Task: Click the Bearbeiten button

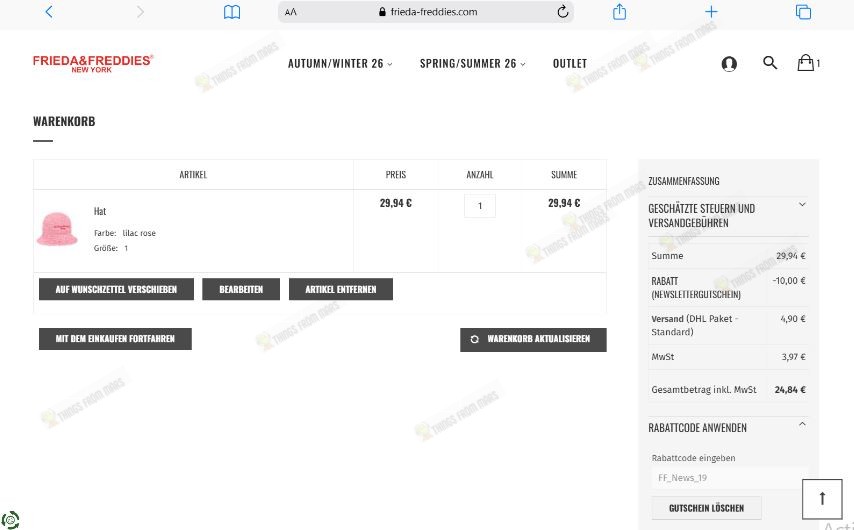Action: tap(241, 289)
